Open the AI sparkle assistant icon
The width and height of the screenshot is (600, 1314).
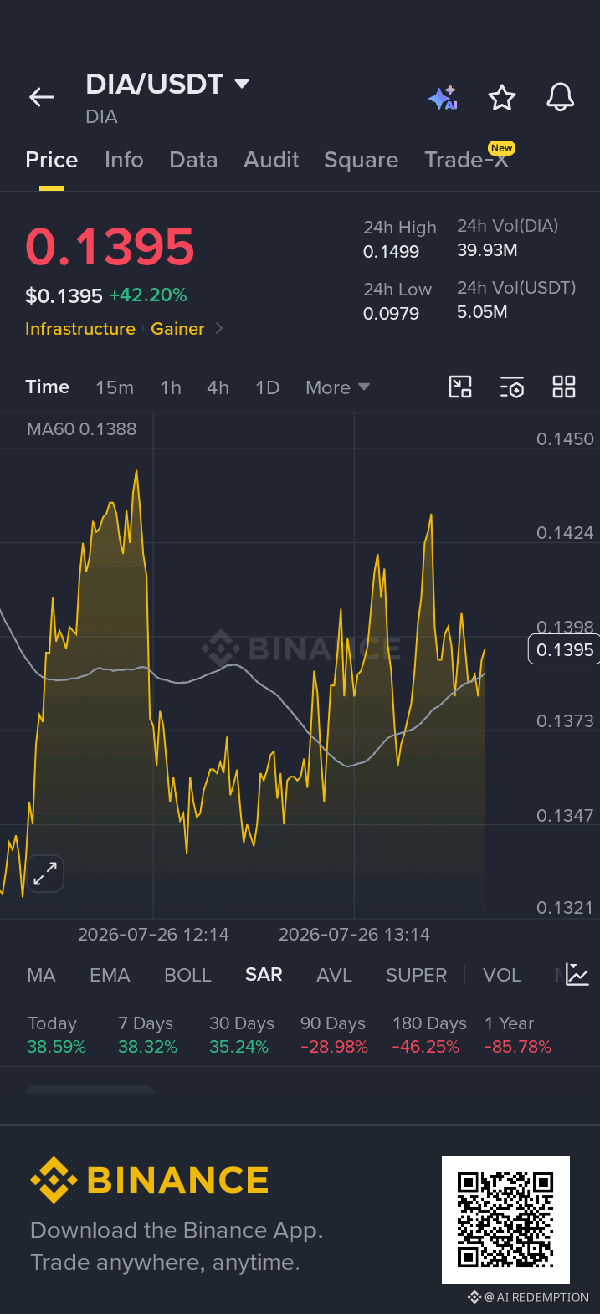pos(442,97)
